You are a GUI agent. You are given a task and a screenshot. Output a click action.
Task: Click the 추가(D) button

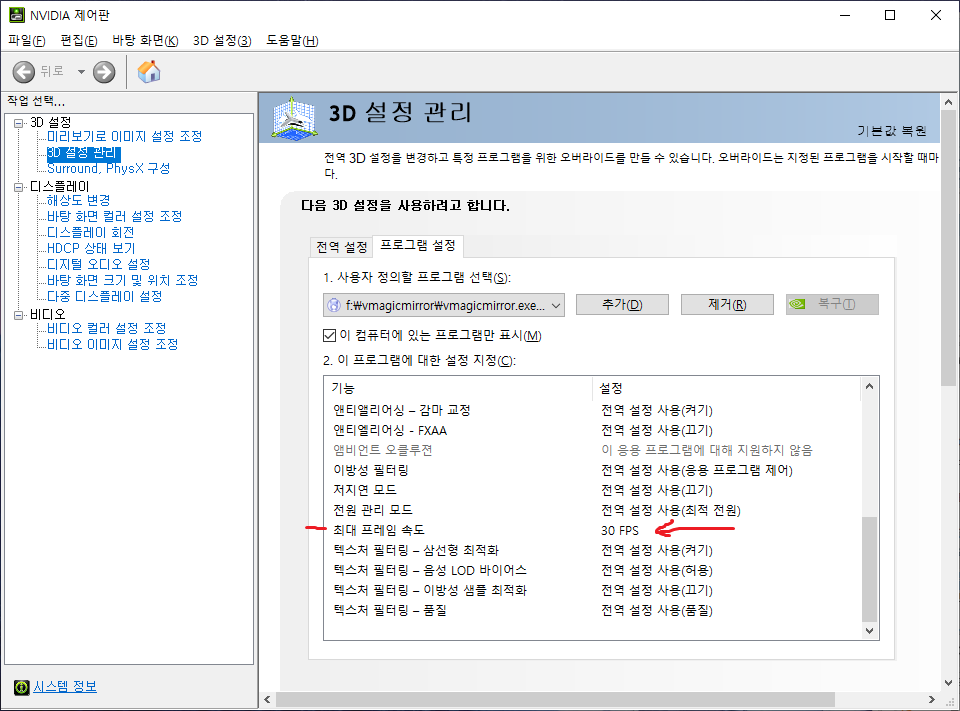[x=623, y=304]
